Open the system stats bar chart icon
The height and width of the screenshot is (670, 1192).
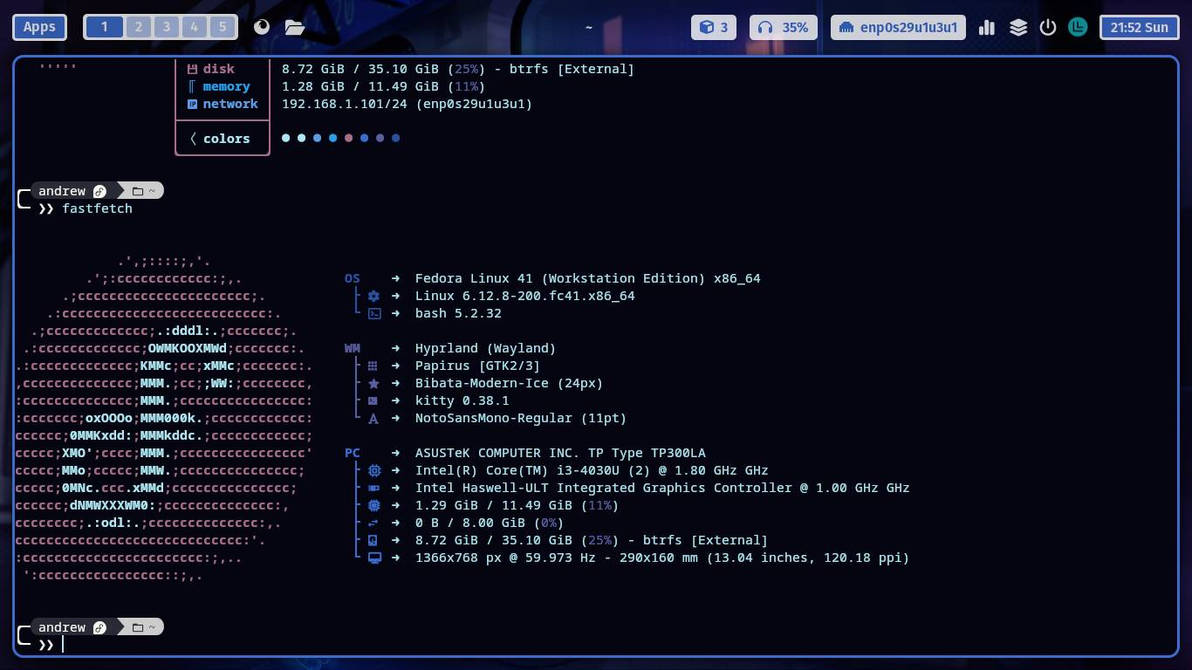(986, 27)
